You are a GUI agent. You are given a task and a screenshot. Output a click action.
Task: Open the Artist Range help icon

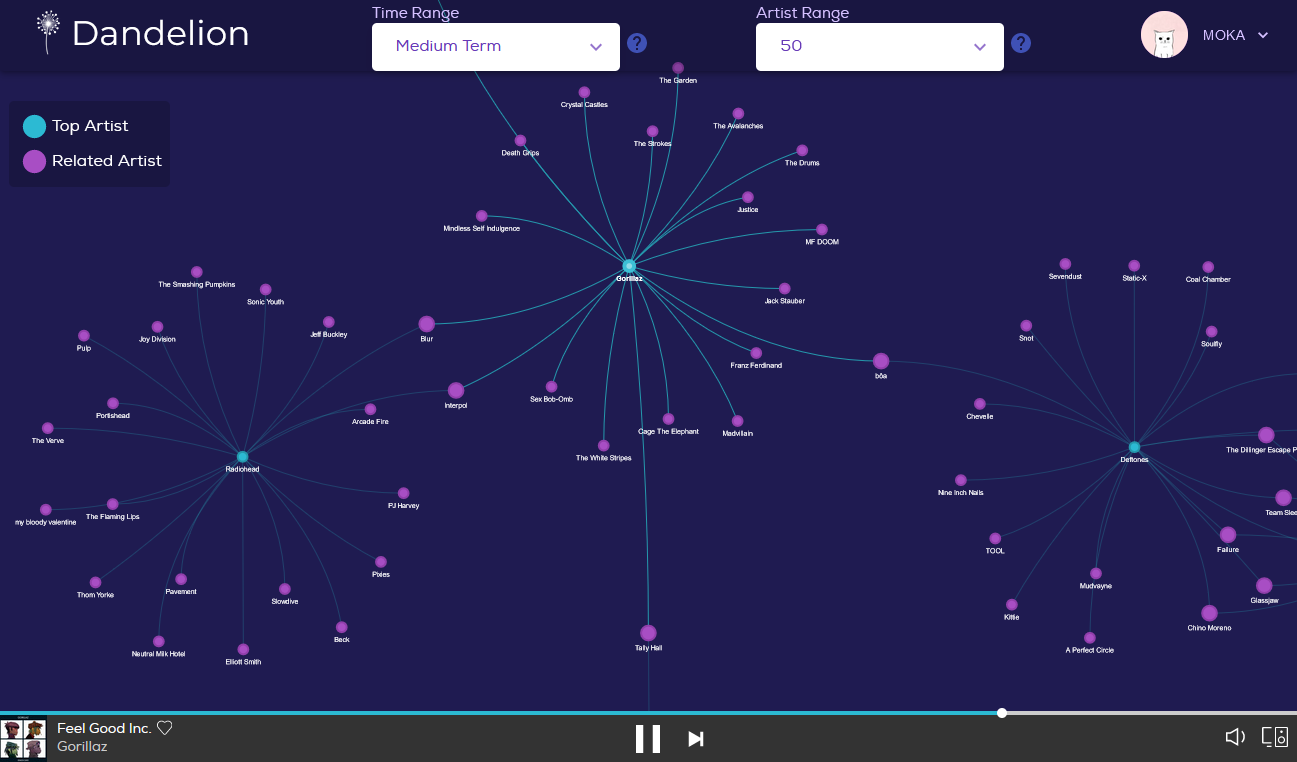[1021, 43]
